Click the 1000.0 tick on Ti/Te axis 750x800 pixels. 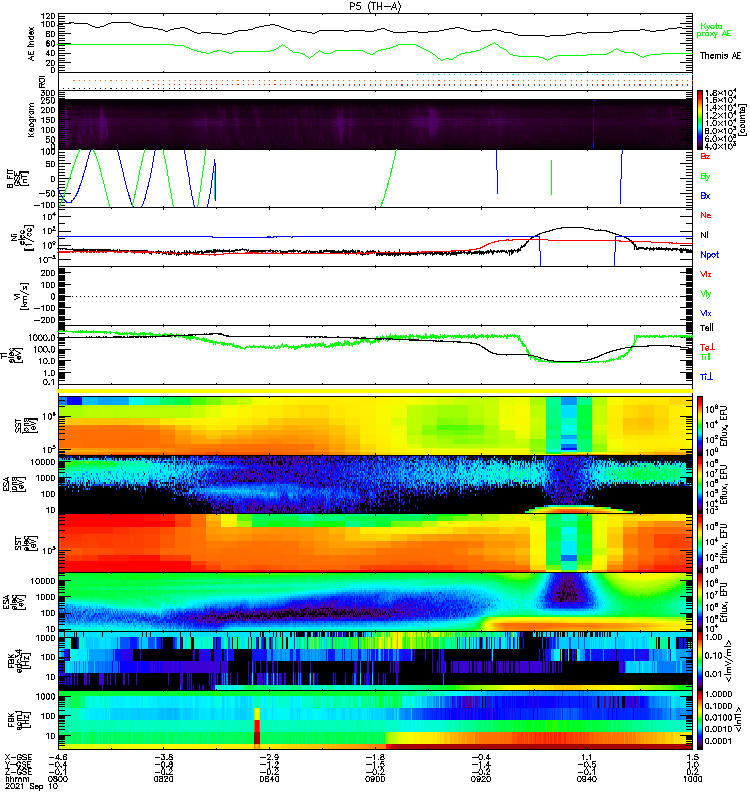[x=42, y=338]
